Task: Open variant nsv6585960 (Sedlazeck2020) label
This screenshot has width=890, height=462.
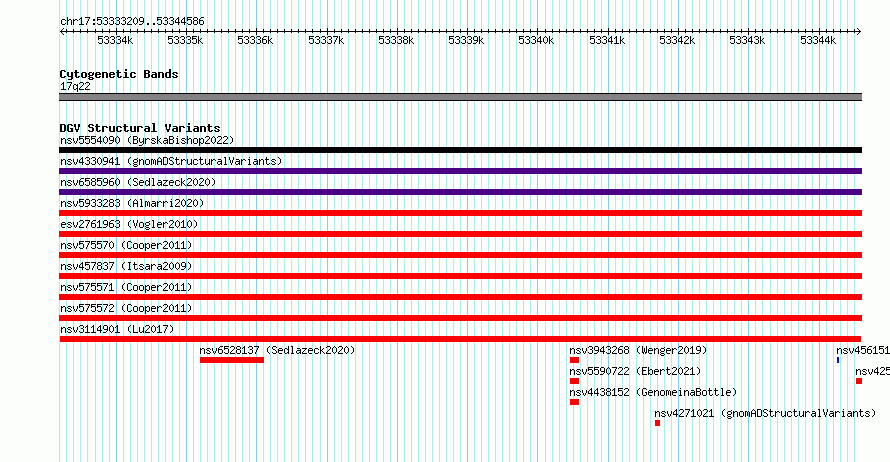Action: pos(138,182)
